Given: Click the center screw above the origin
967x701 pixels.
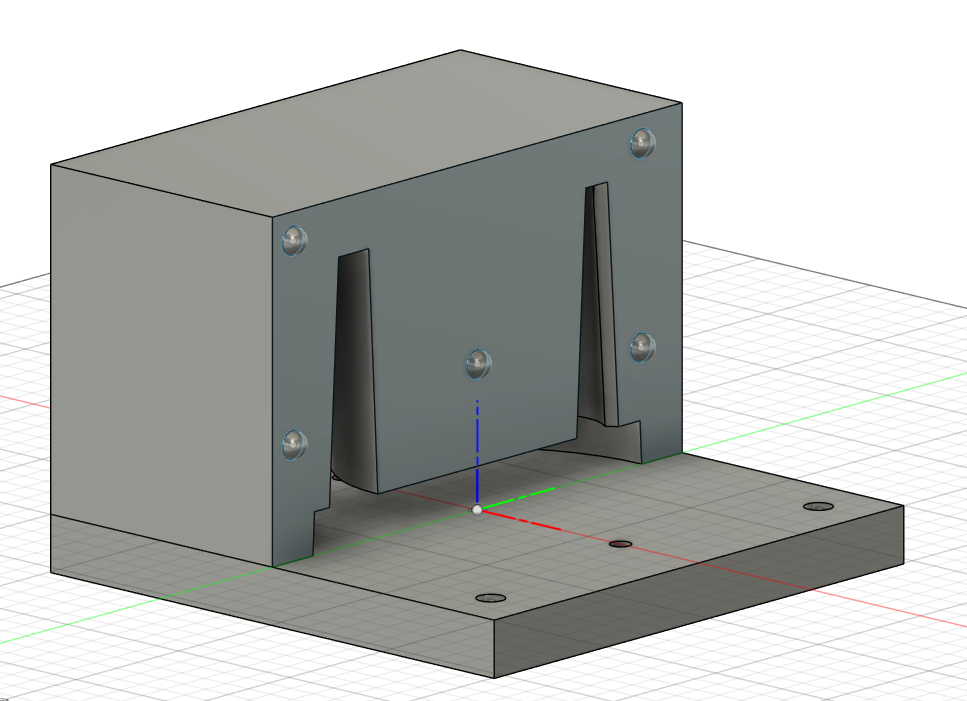Looking at the screenshot, I should coord(480,363).
